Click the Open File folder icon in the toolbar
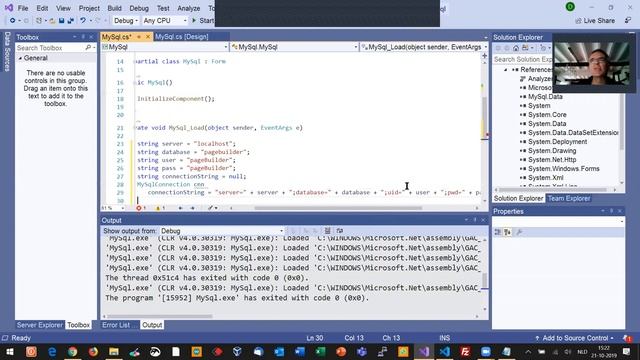640x360 pixels. tap(52, 20)
